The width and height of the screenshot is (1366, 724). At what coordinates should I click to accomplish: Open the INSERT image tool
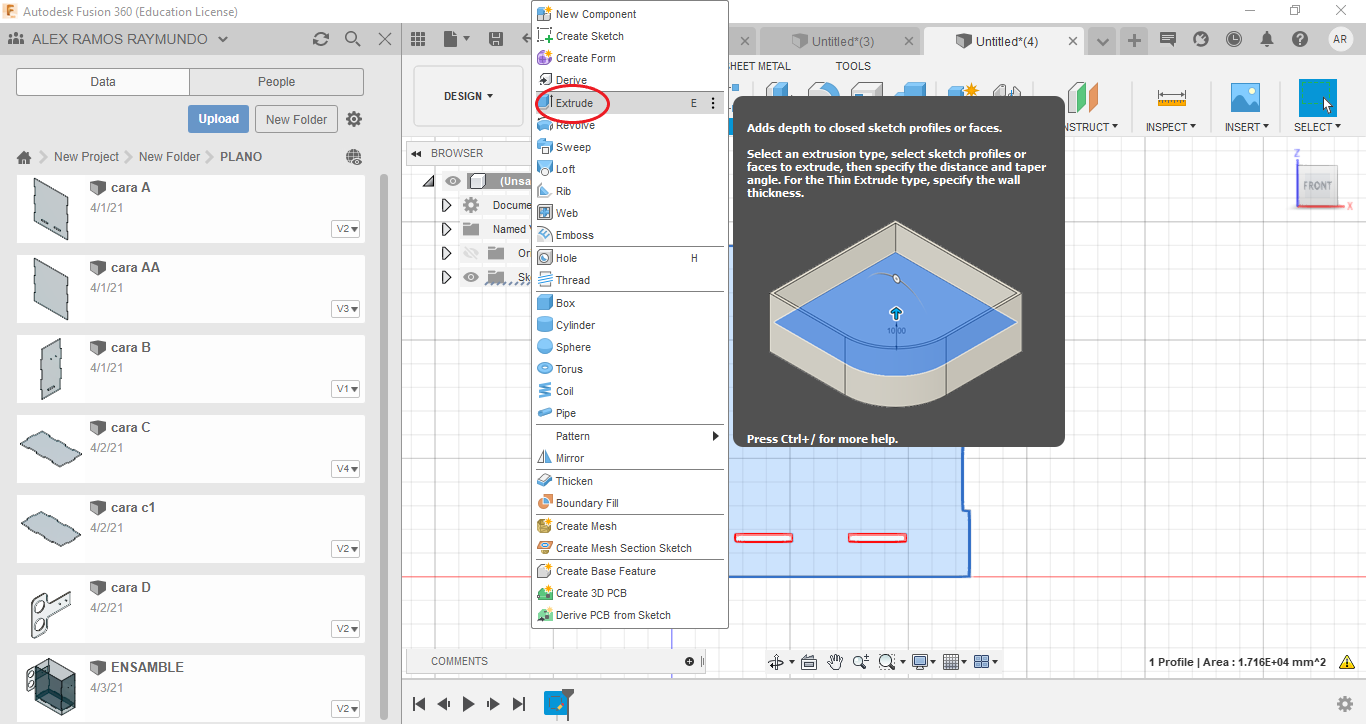pyautogui.click(x=1245, y=98)
